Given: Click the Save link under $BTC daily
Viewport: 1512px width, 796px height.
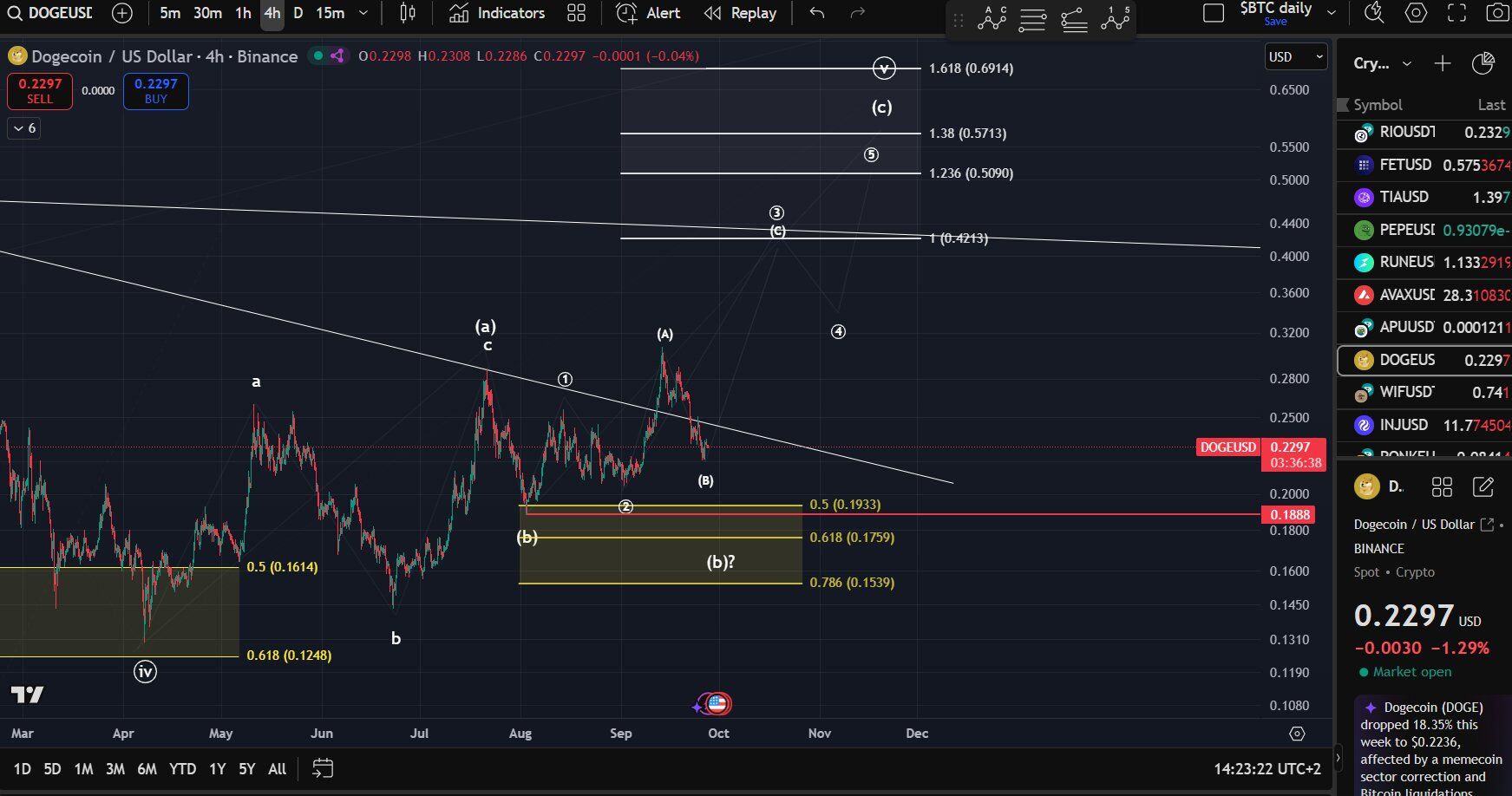Looking at the screenshot, I should (x=1274, y=22).
